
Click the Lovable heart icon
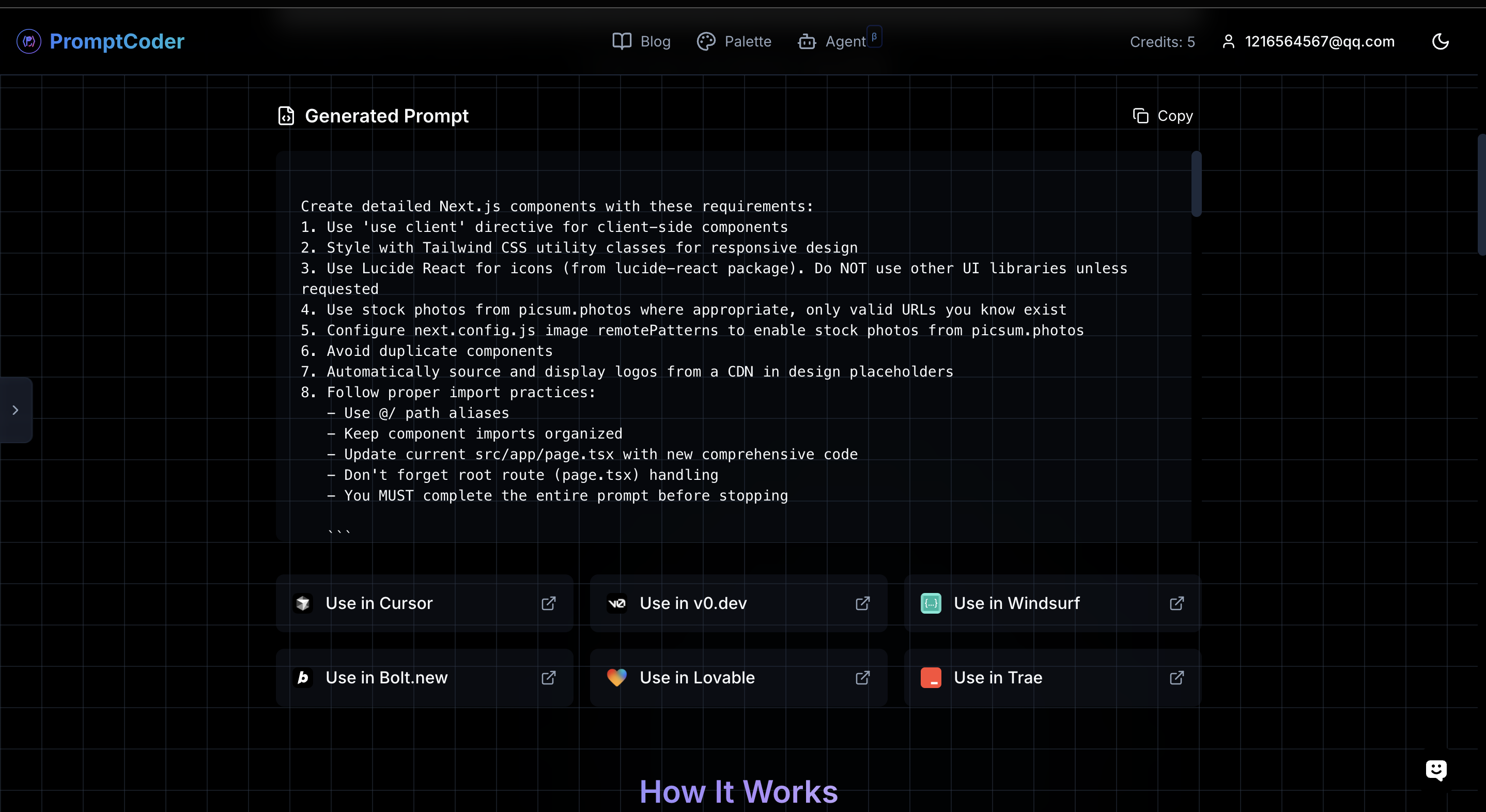tap(616, 678)
